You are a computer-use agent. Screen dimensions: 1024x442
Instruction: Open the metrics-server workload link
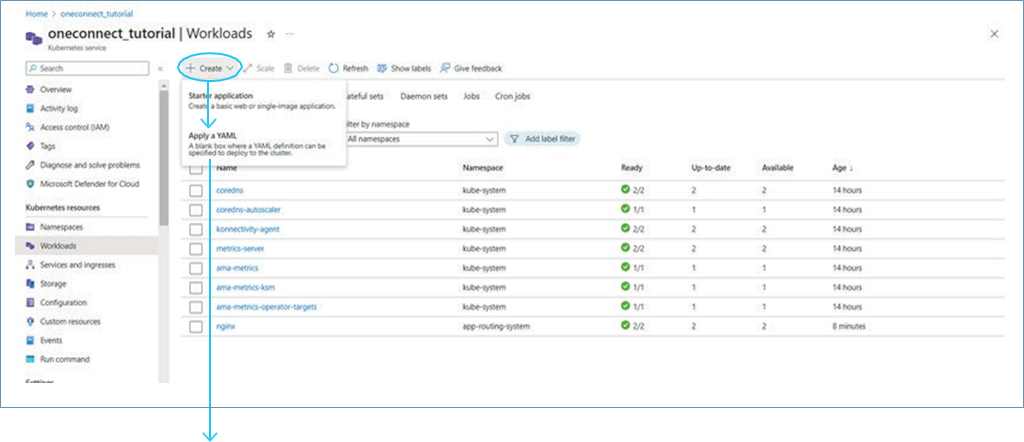click(240, 249)
